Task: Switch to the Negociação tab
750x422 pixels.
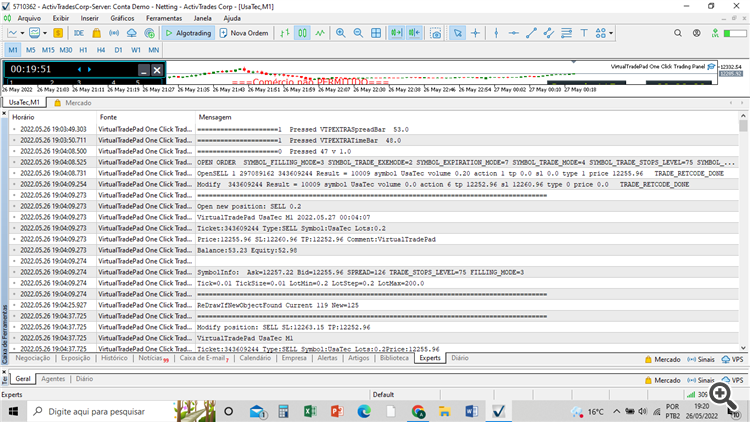Action: click(33, 358)
